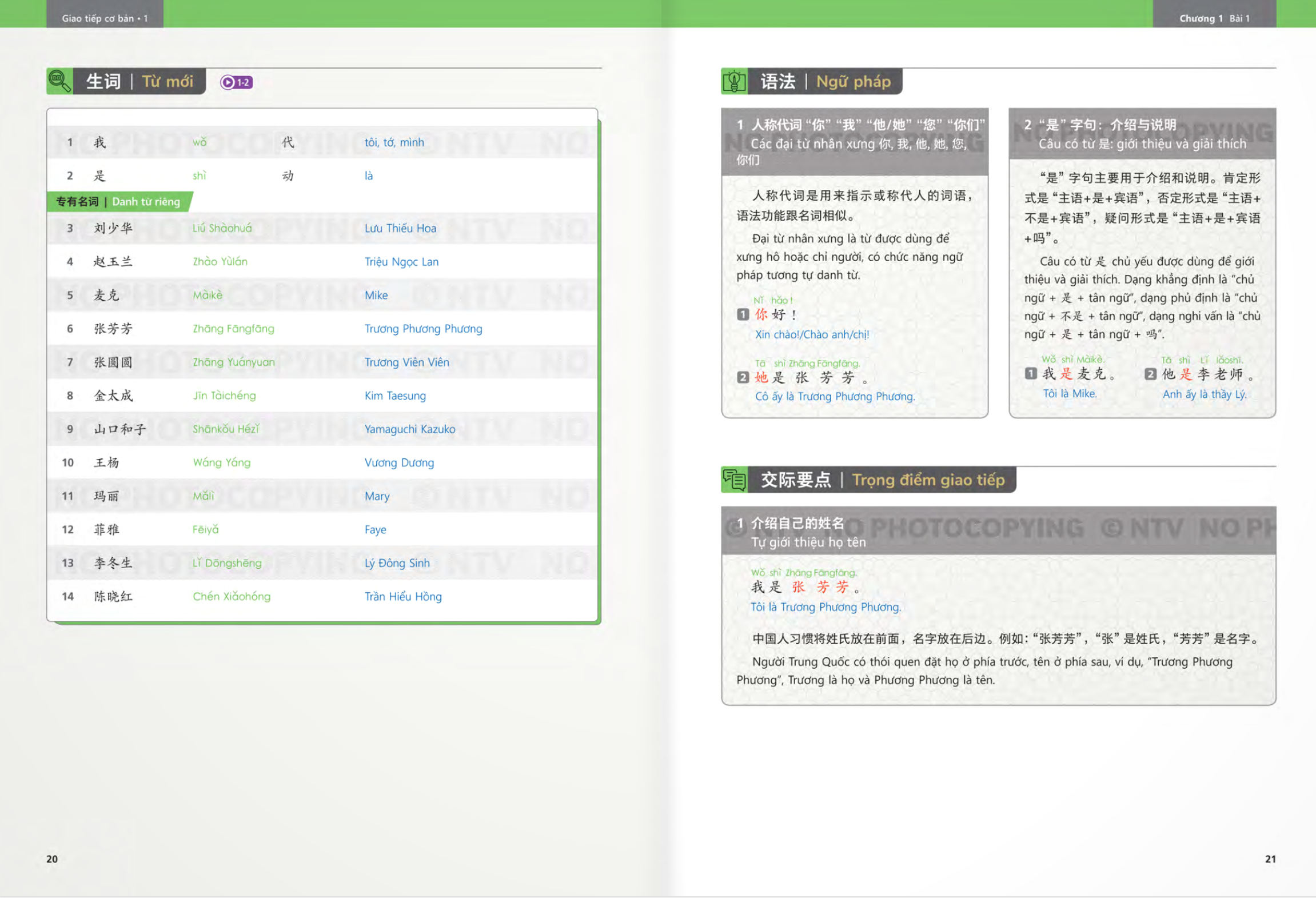Image resolution: width=1316 pixels, height=898 pixels.
Task: Play audio track 1-2 badge
Action: point(236,82)
